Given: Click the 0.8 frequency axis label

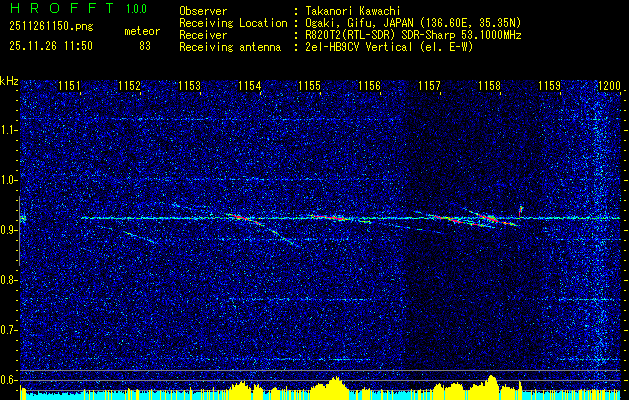Looking at the screenshot, I should click(8, 280).
